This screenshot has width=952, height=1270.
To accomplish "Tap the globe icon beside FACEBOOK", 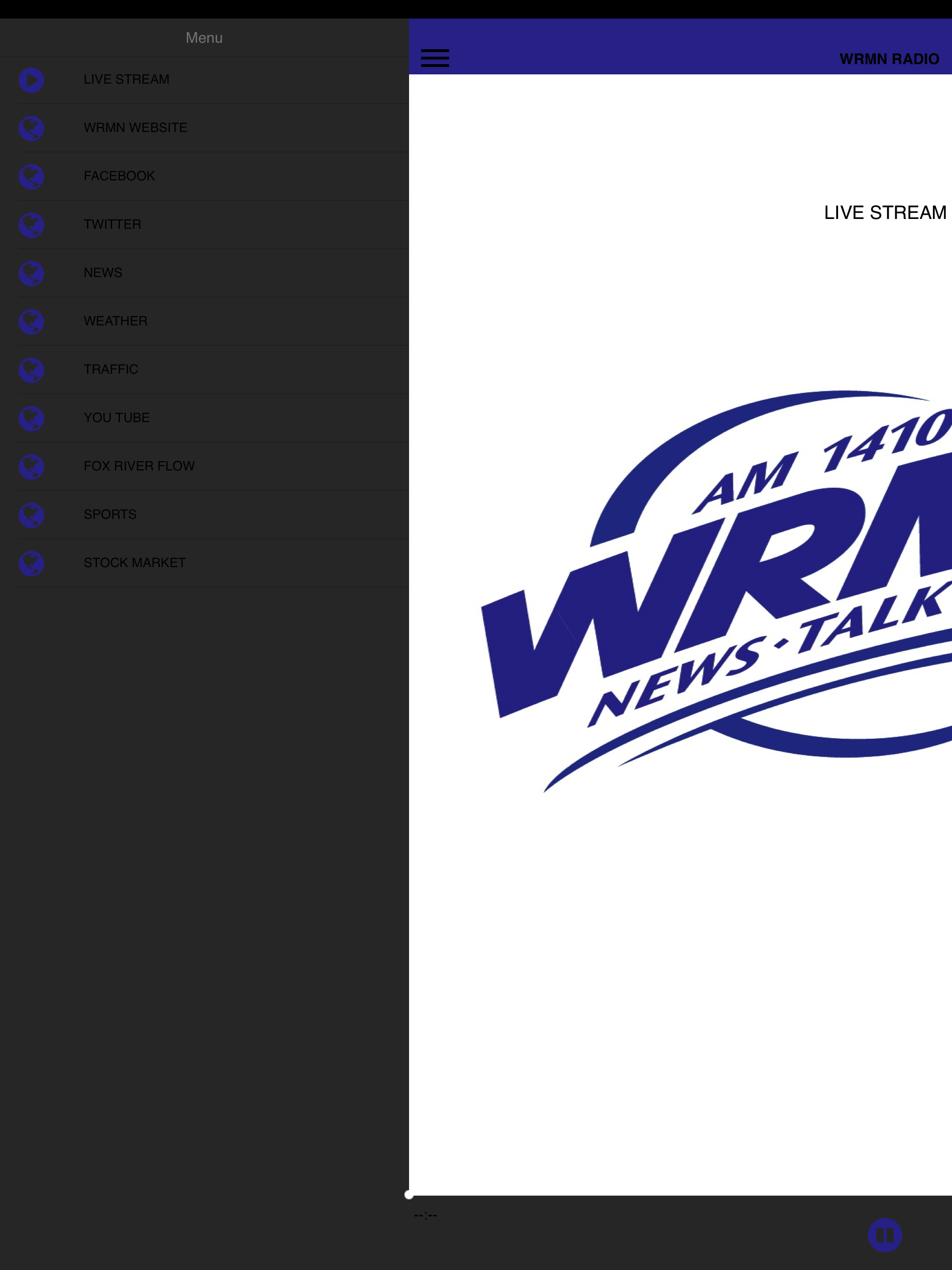I will (31, 176).
